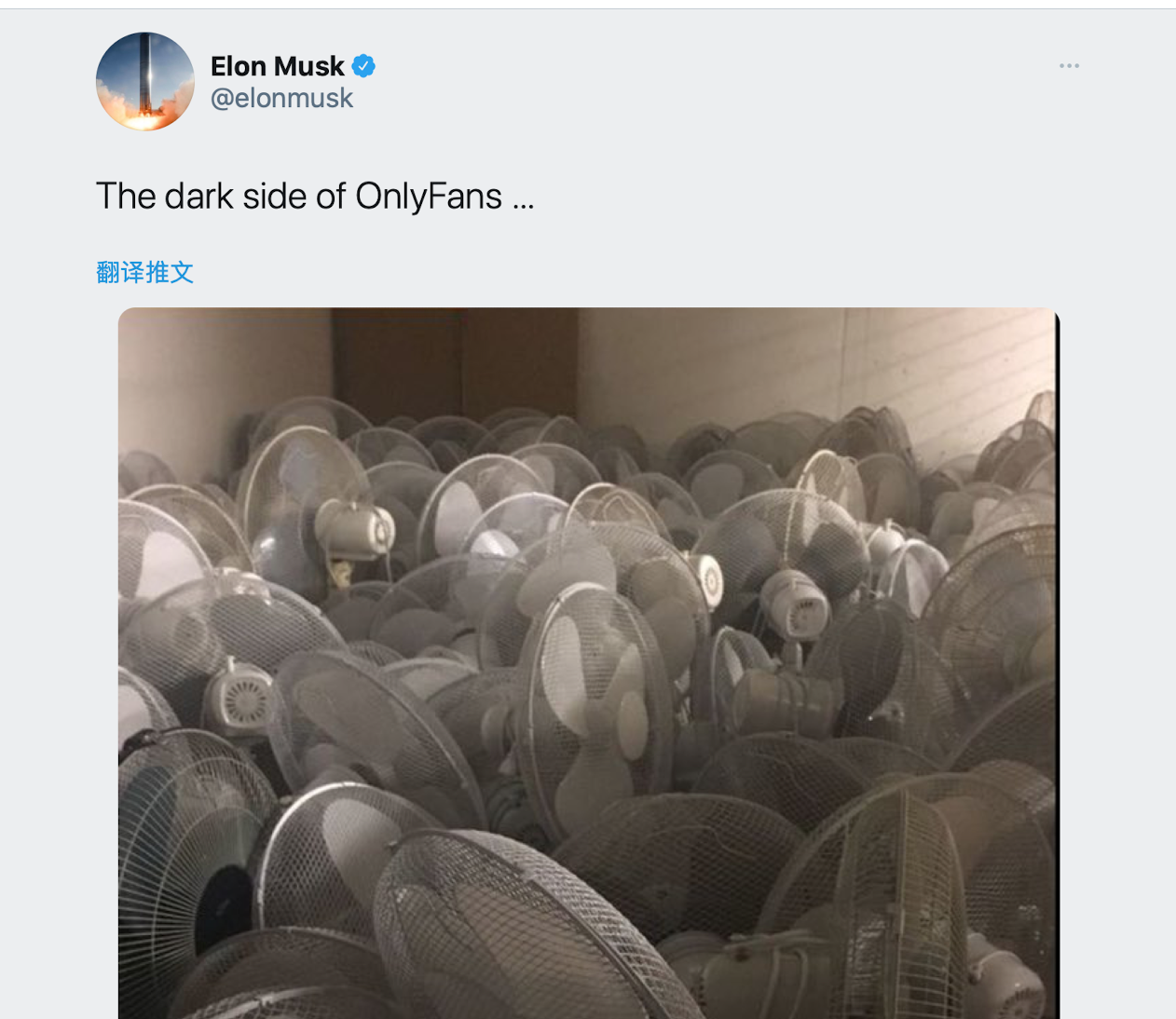
Task: Open the tweet's media image in full view
Action: [x=589, y=661]
